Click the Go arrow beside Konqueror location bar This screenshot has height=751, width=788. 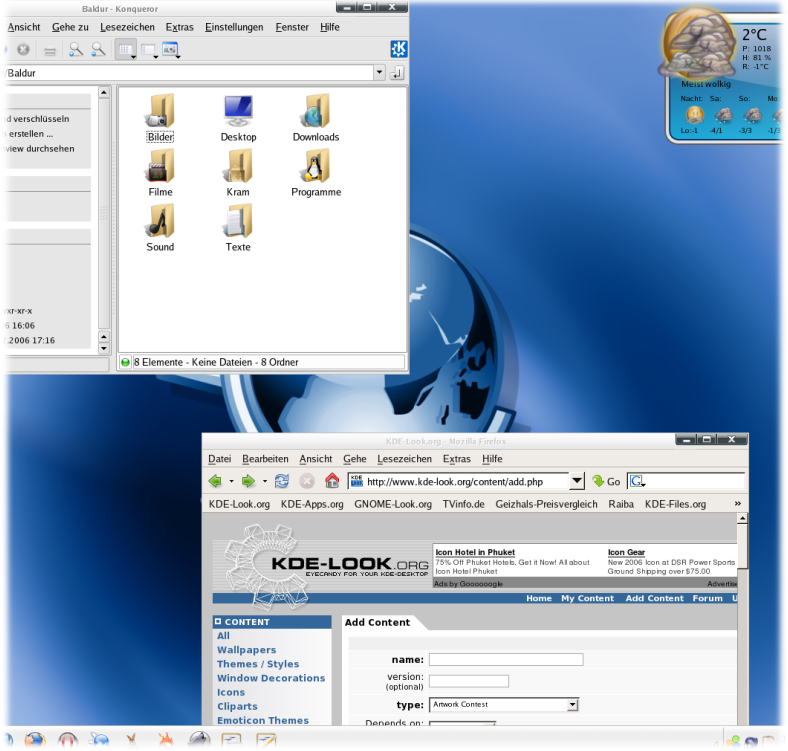click(x=397, y=73)
